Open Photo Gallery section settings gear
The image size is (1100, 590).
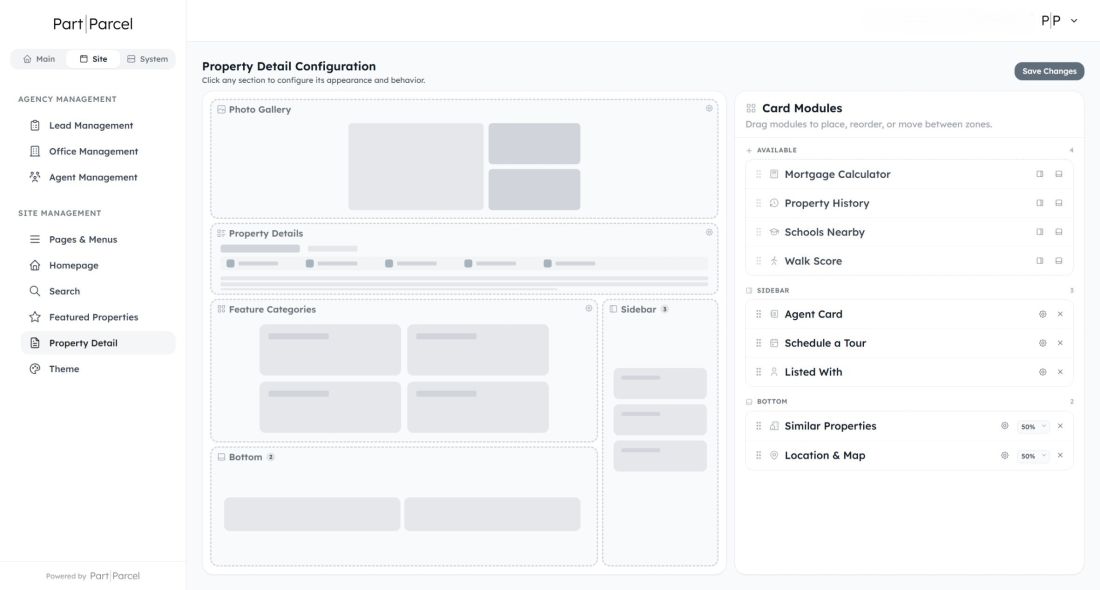click(x=709, y=108)
